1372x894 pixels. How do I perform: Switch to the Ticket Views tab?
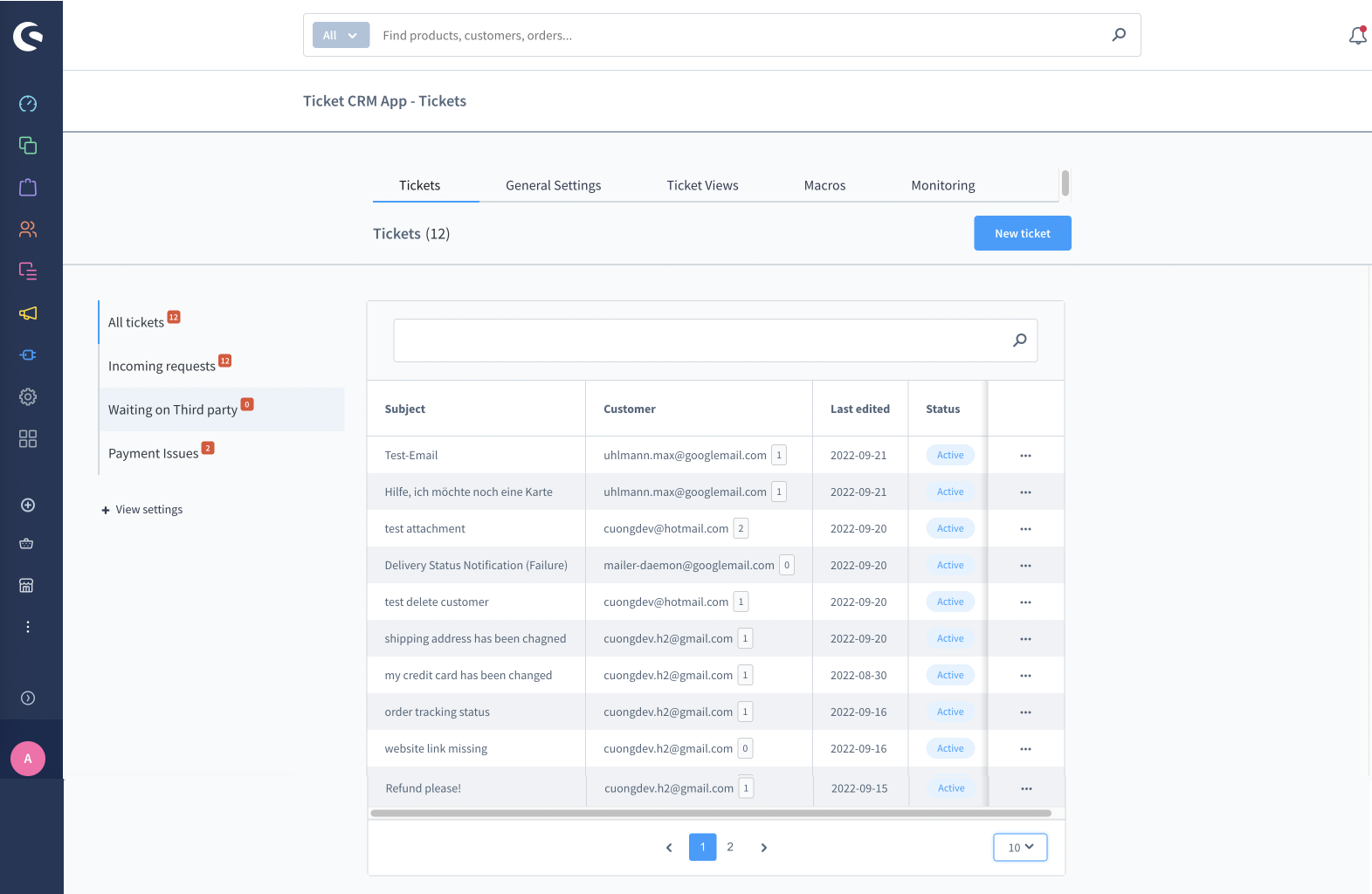pyautogui.click(x=702, y=185)
